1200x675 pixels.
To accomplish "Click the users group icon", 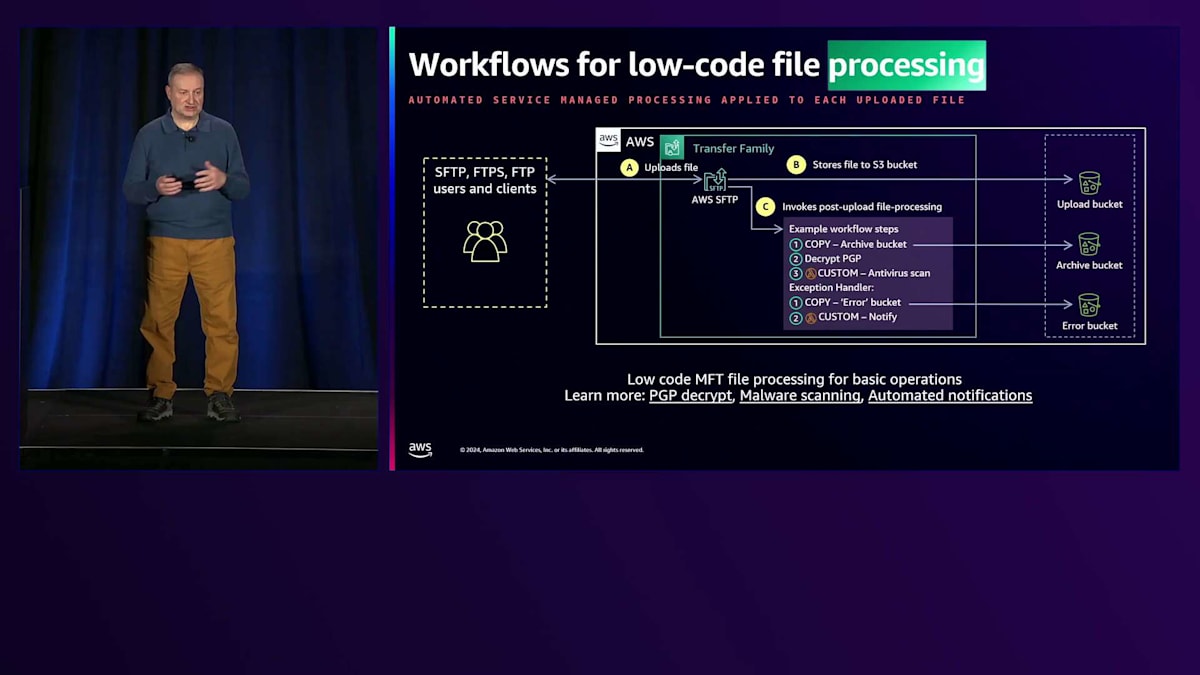I will tap(485, 241).
